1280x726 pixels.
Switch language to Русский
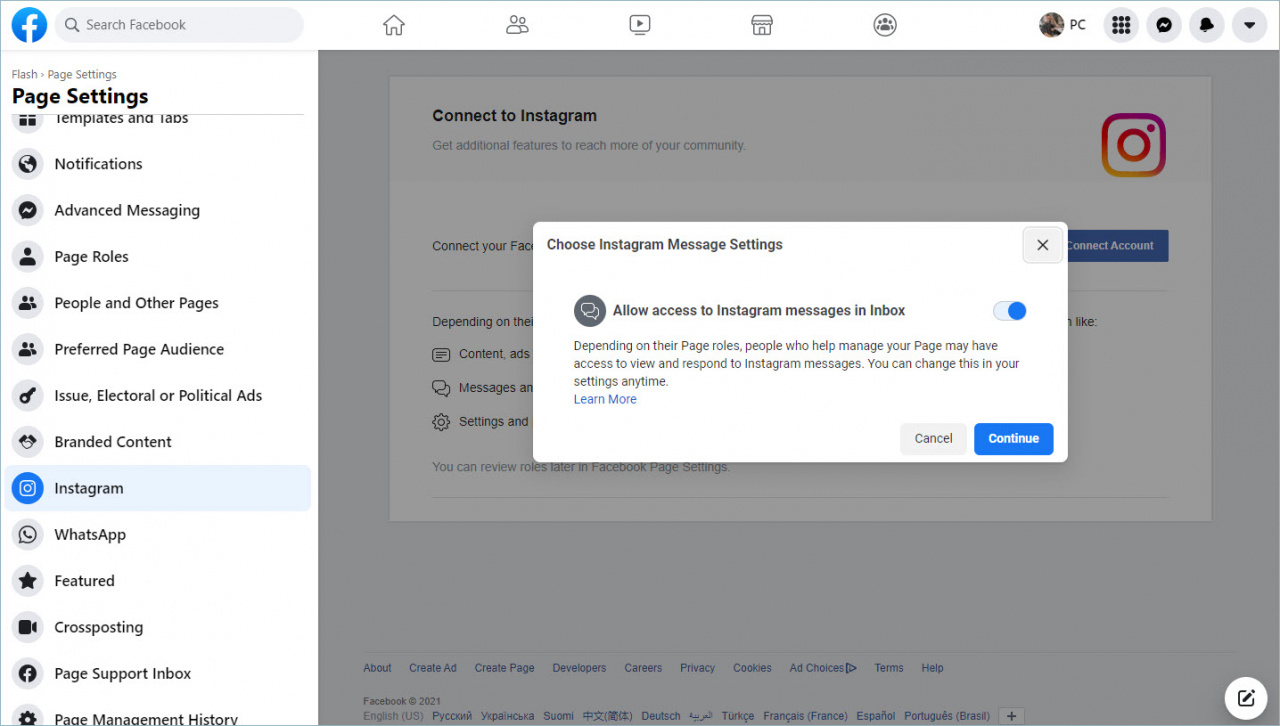452,716
